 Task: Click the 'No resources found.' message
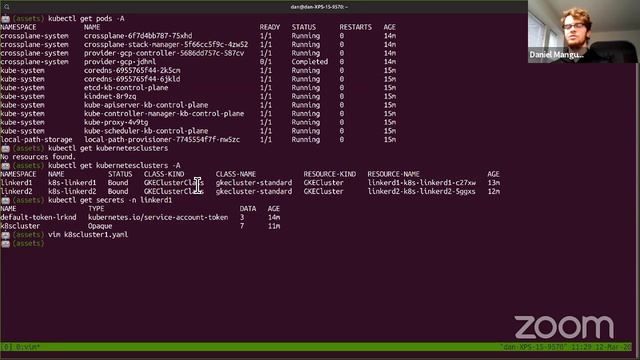(x=38, y=157)
